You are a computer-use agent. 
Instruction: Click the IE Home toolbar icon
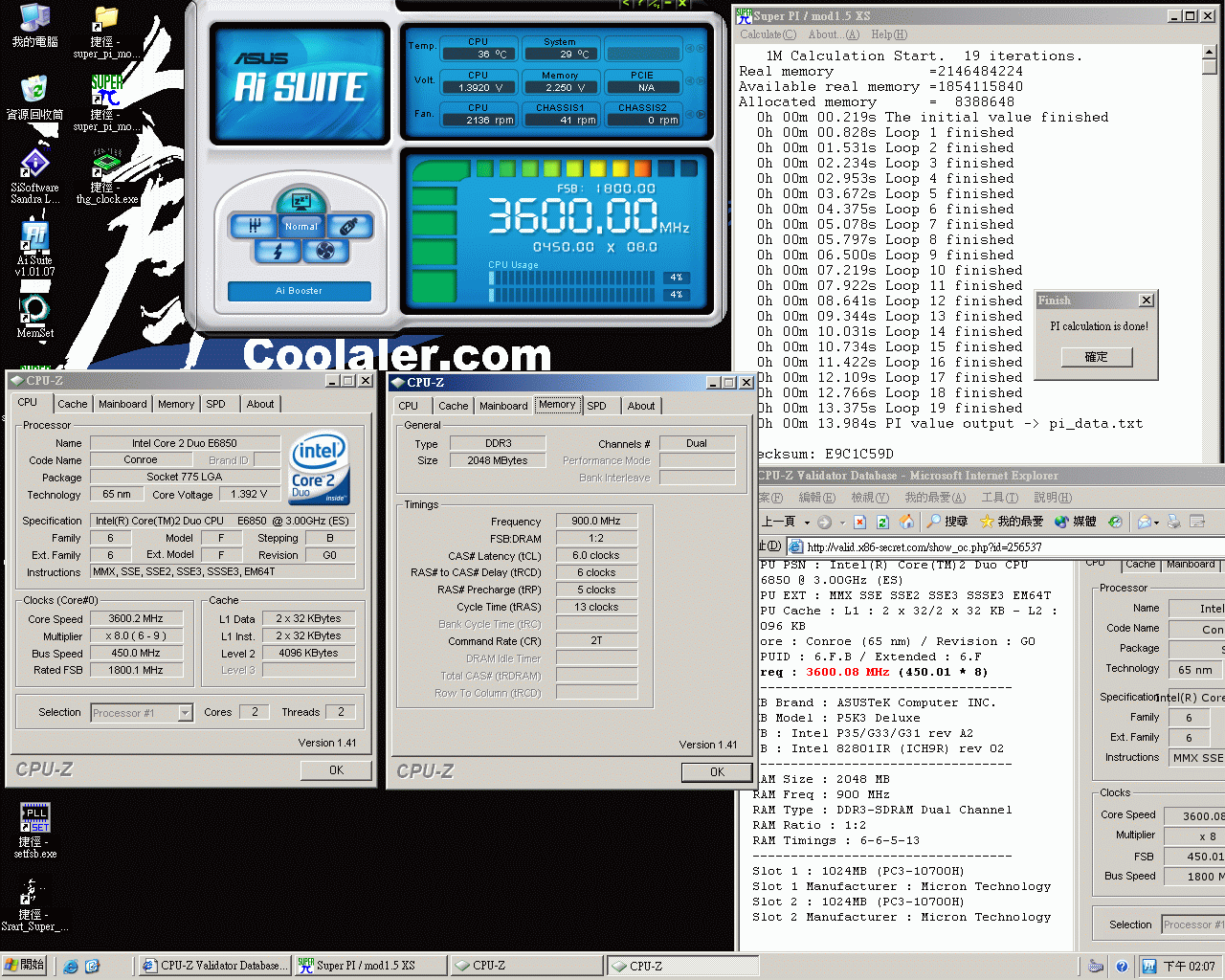[905, 522]
